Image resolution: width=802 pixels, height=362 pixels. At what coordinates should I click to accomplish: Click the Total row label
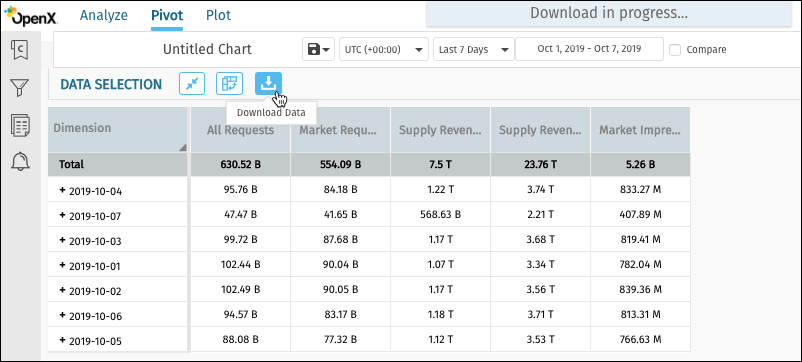71,165
